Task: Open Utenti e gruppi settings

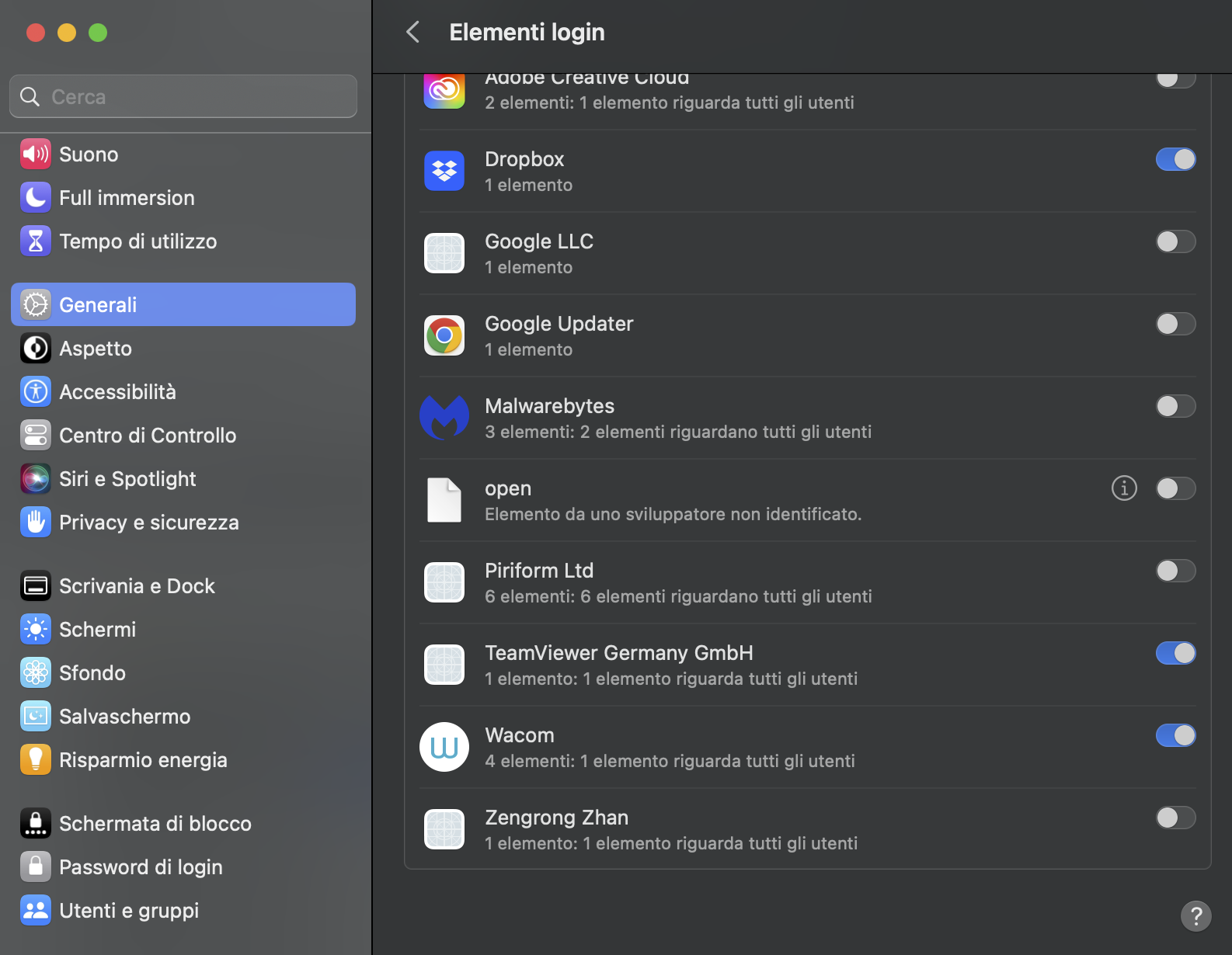Action: (183, 910)
